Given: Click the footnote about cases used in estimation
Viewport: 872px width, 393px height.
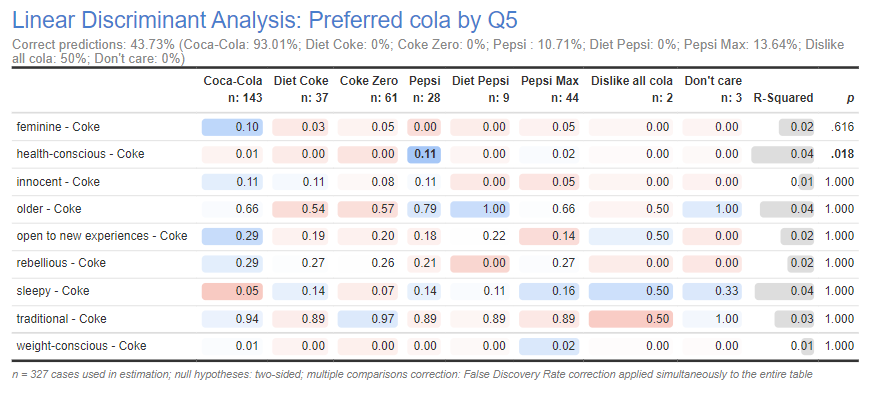Looking at the screenshot, I should [x=412, y=375].
